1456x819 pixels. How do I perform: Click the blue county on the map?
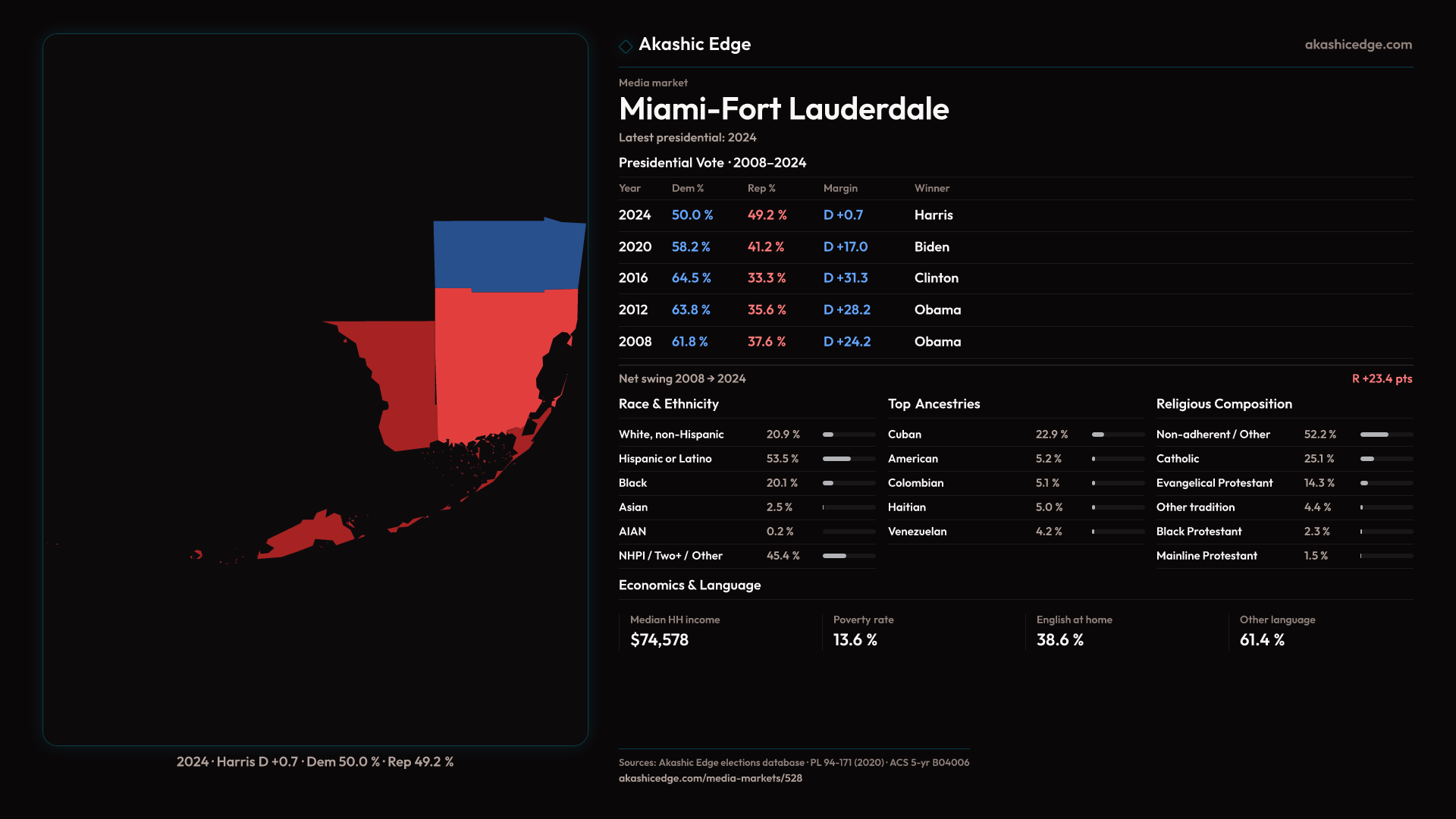coord(507,254)
